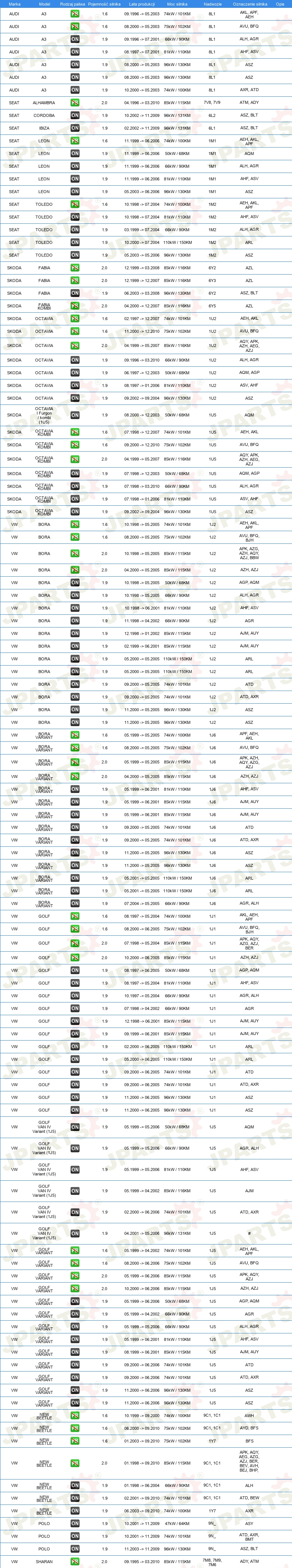Click diesel ON icon in Seat Ibiza row

pyautogui.click(x=75, y=128)
